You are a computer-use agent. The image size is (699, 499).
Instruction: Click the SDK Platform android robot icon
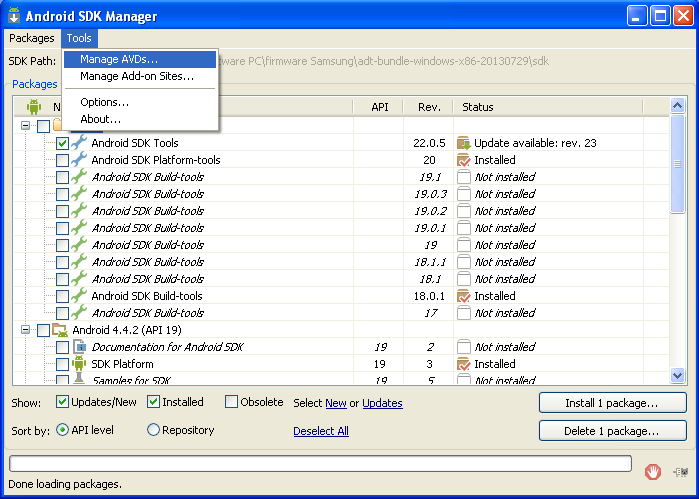pos(79,364)
